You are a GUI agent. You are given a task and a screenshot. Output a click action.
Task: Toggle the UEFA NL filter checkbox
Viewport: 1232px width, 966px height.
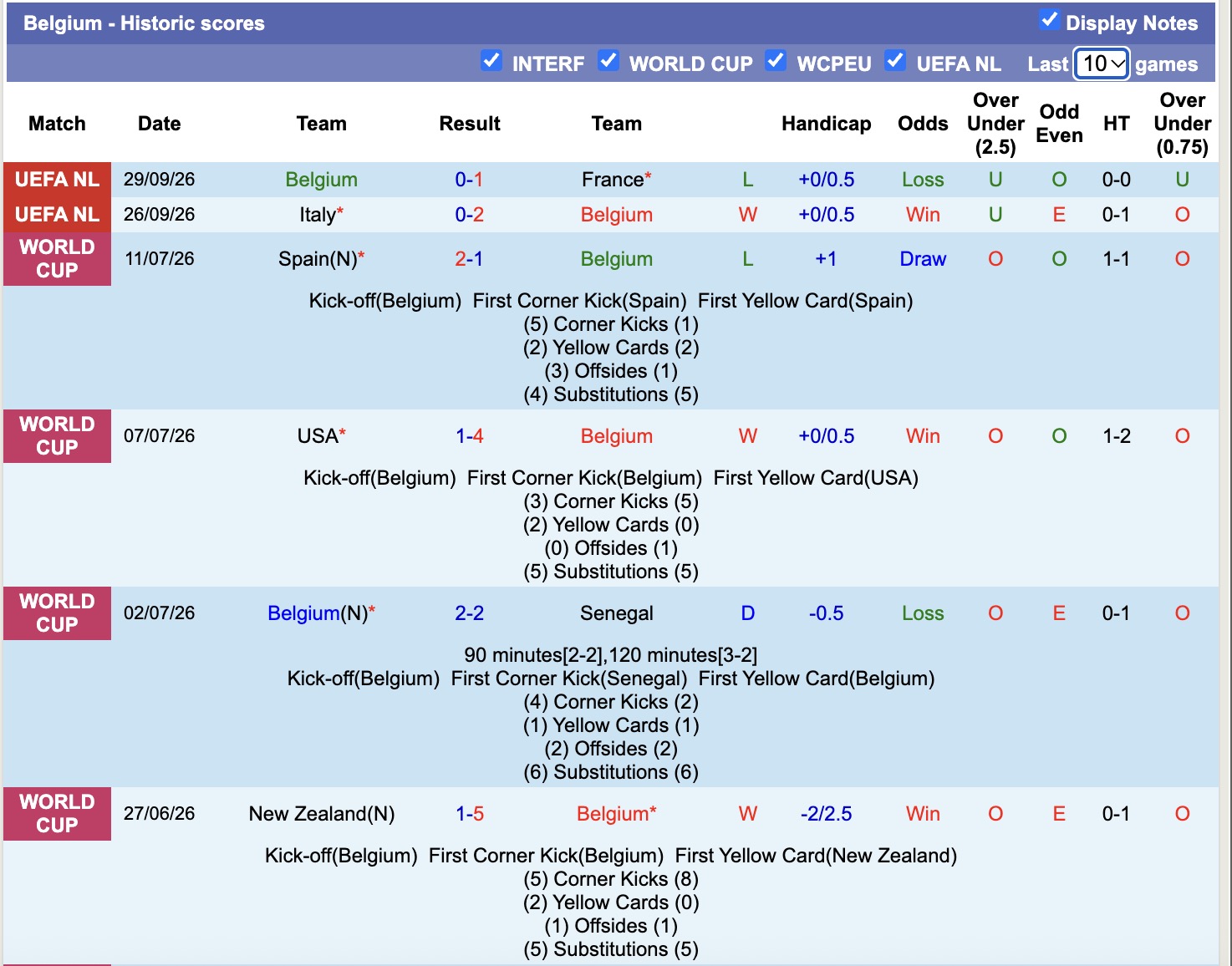click(x=895, y=61)
